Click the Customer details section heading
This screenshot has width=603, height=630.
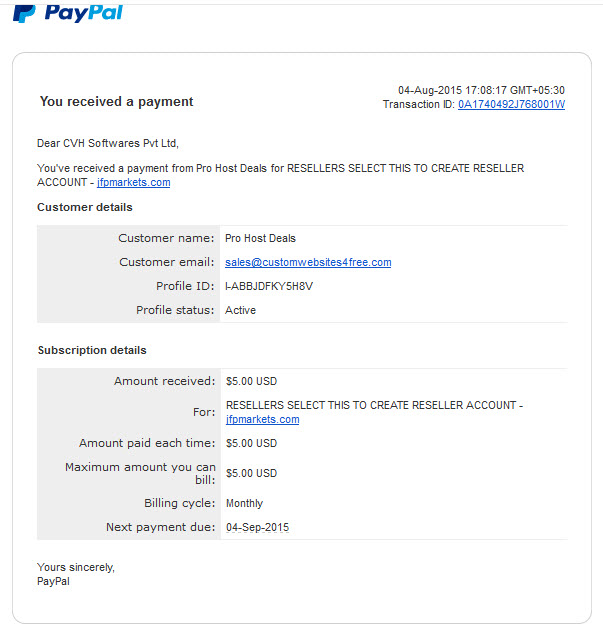(x=85, y=207)
